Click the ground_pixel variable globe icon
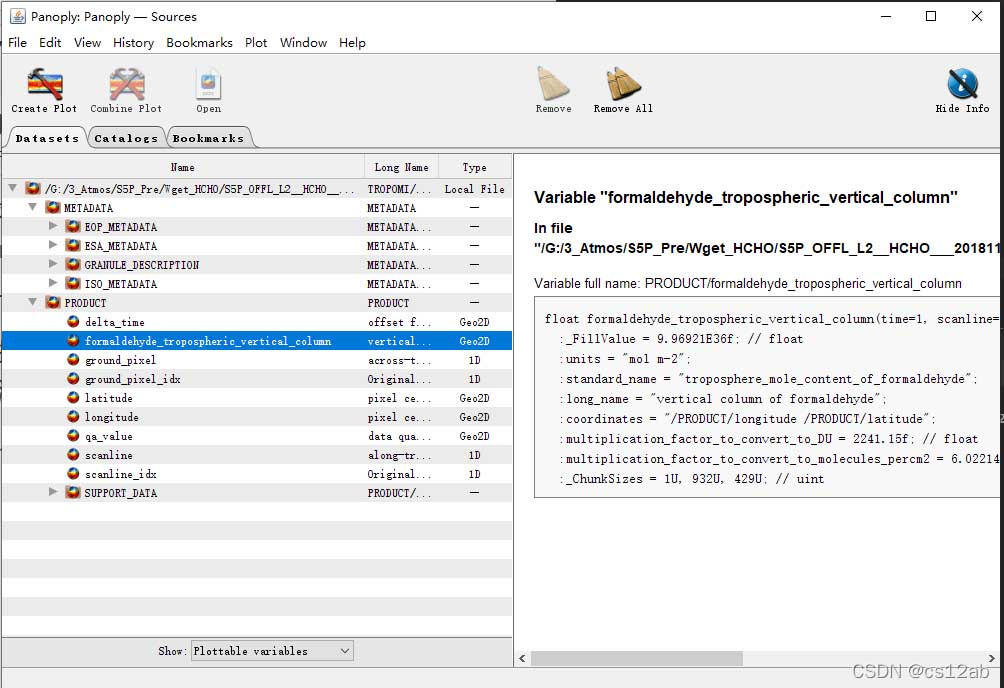 pyautogui.click(x=73, y=359)
